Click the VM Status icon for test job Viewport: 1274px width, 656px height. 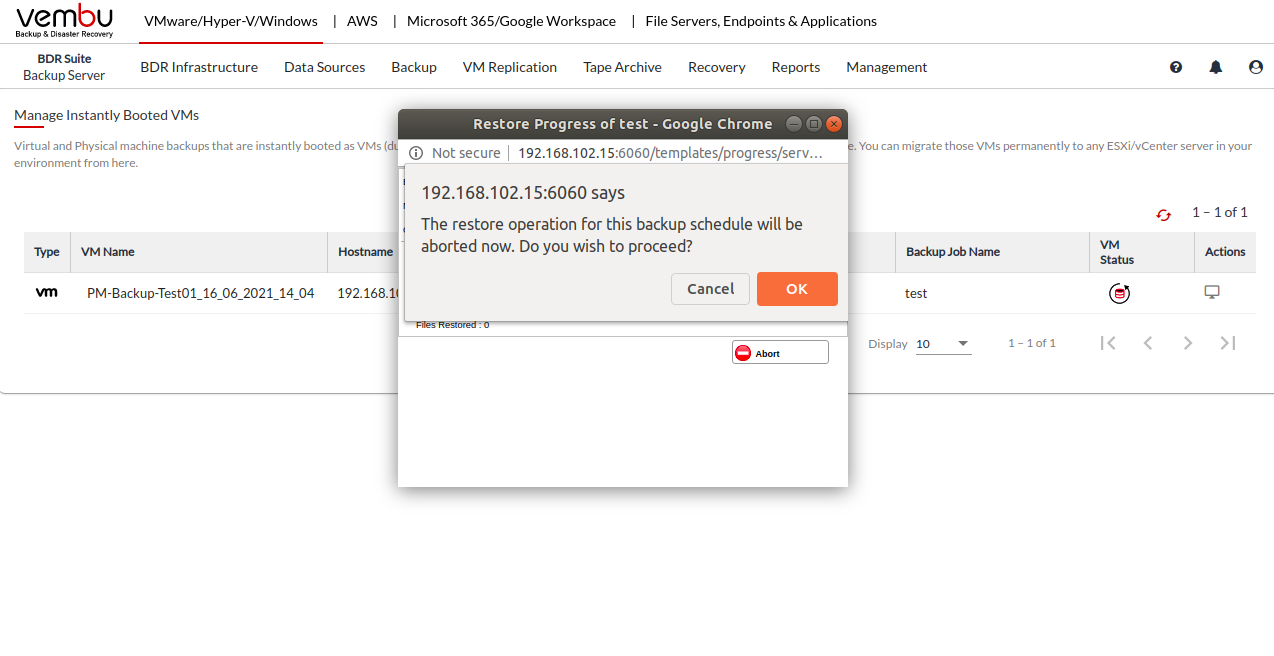[1119, 293]
